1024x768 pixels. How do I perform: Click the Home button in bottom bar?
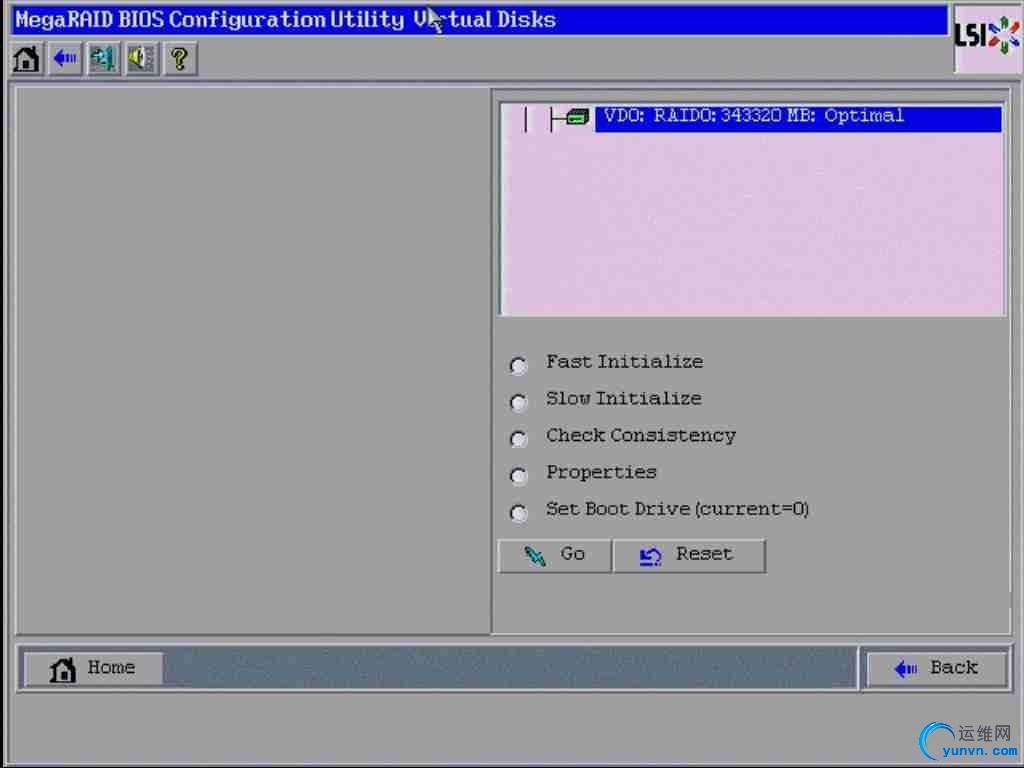[93, 668]
